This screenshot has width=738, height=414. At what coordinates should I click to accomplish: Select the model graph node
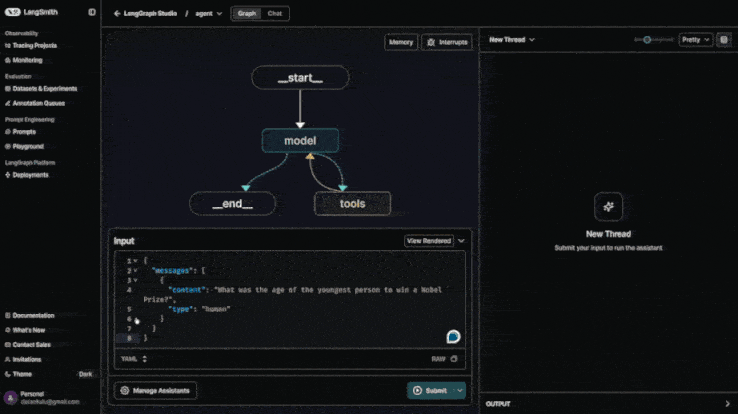[x=300, y=141]
